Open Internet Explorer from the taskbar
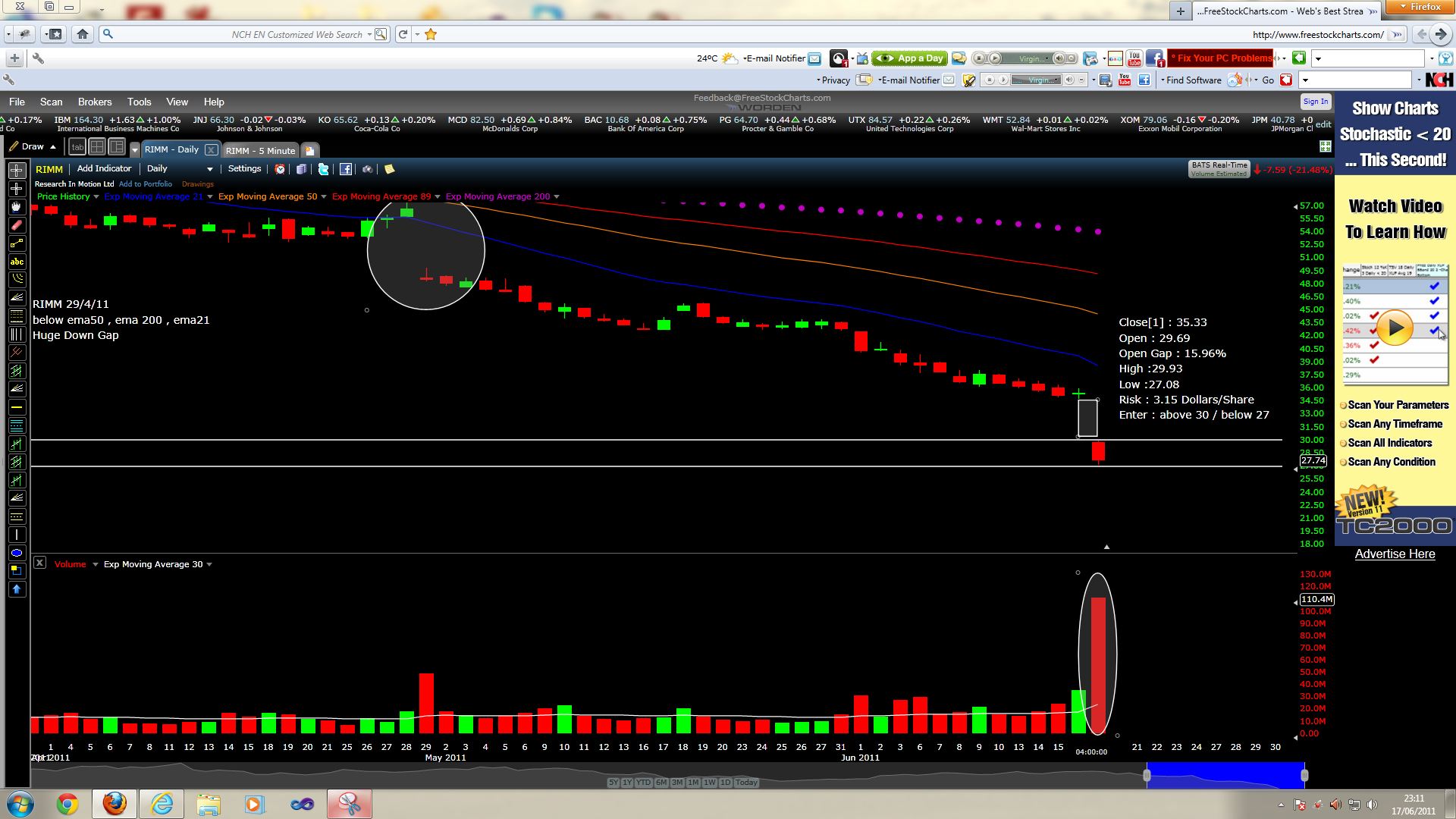 click(162, 804)
